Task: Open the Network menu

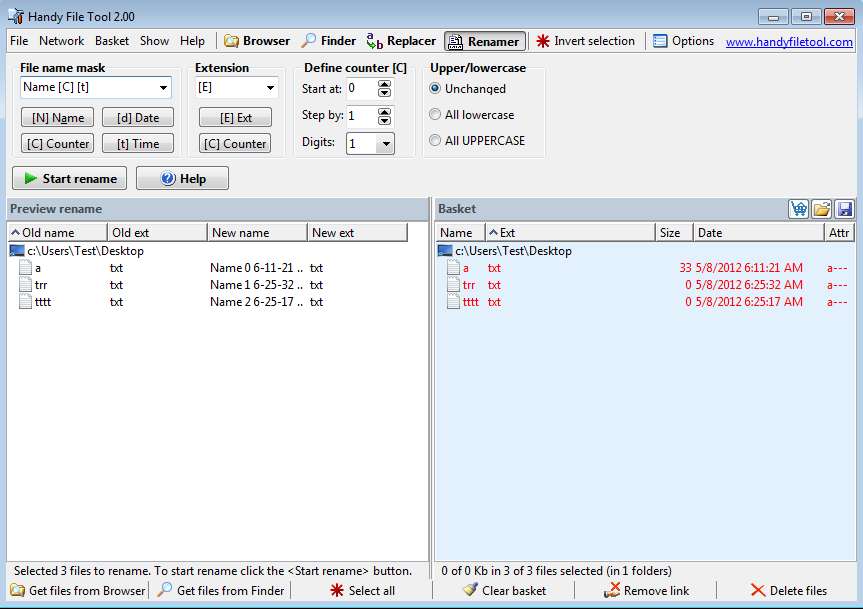Action: (62, 41)
